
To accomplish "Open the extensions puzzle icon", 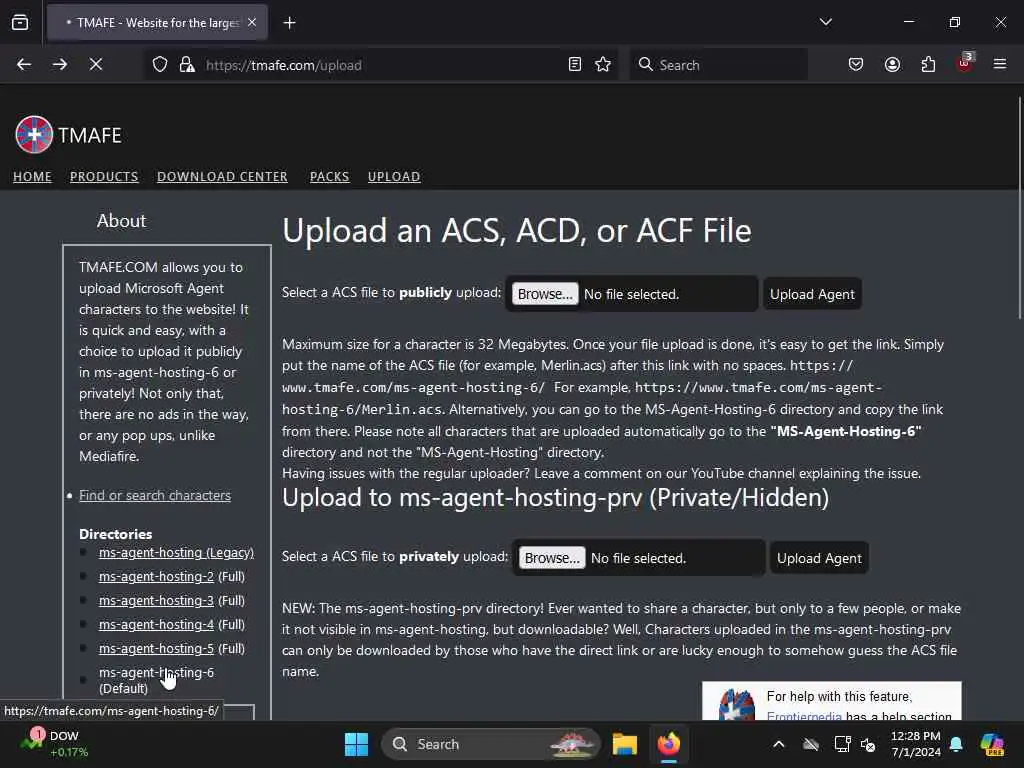I will 928,65.
